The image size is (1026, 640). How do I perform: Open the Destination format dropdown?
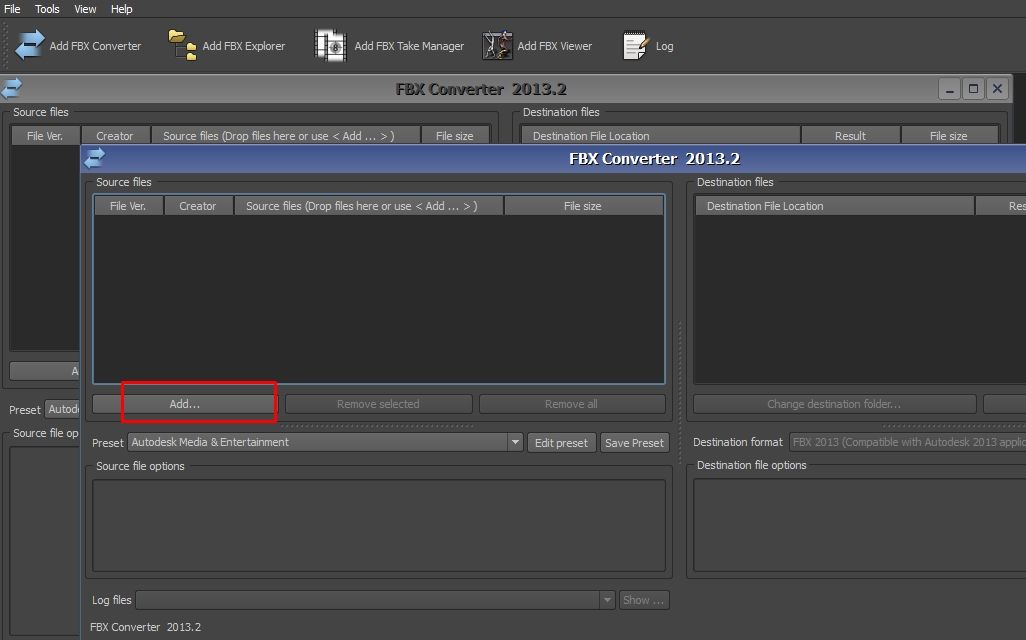(908, 442)
